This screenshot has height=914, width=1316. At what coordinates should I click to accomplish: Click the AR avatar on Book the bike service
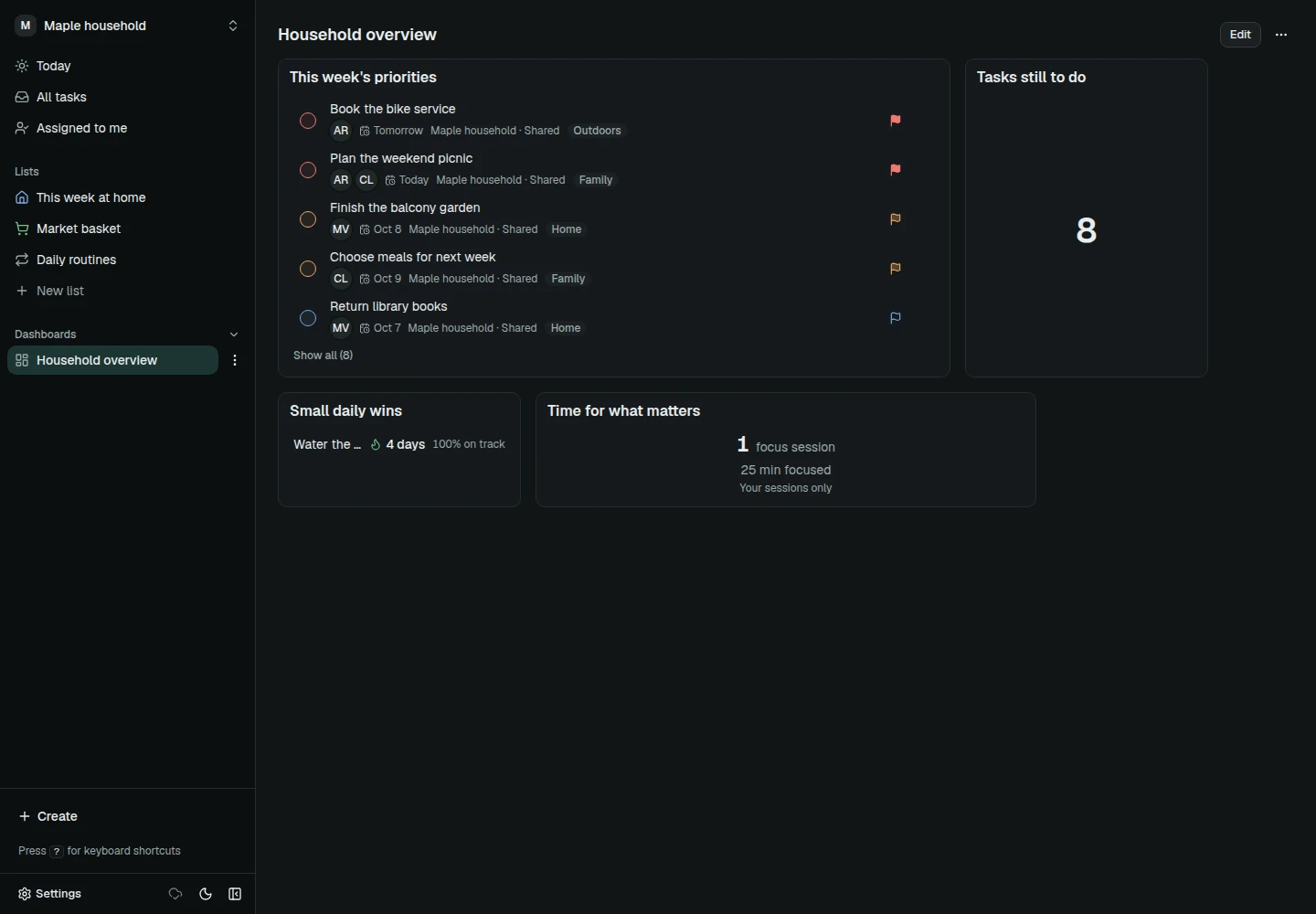341,131
